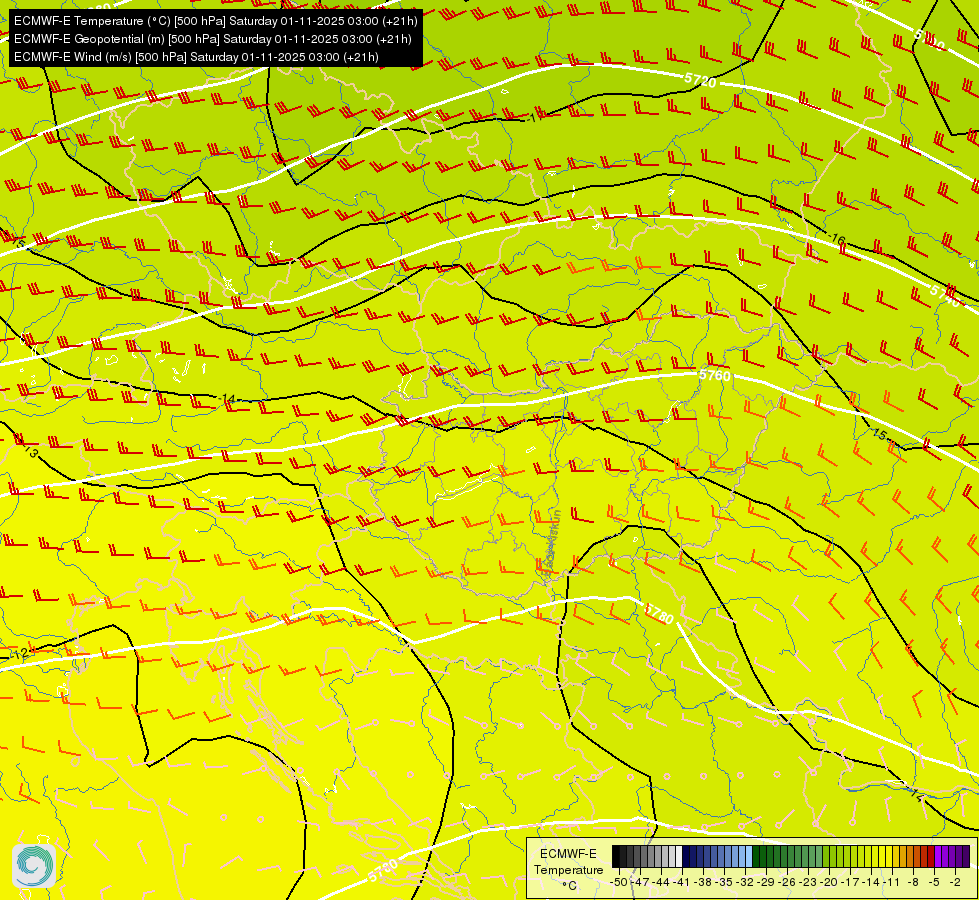Pick the darkest purple swatch at legend's warm end
Image resolution: width=979 pixels, height=900 pixels.
[x=967, y=857]
